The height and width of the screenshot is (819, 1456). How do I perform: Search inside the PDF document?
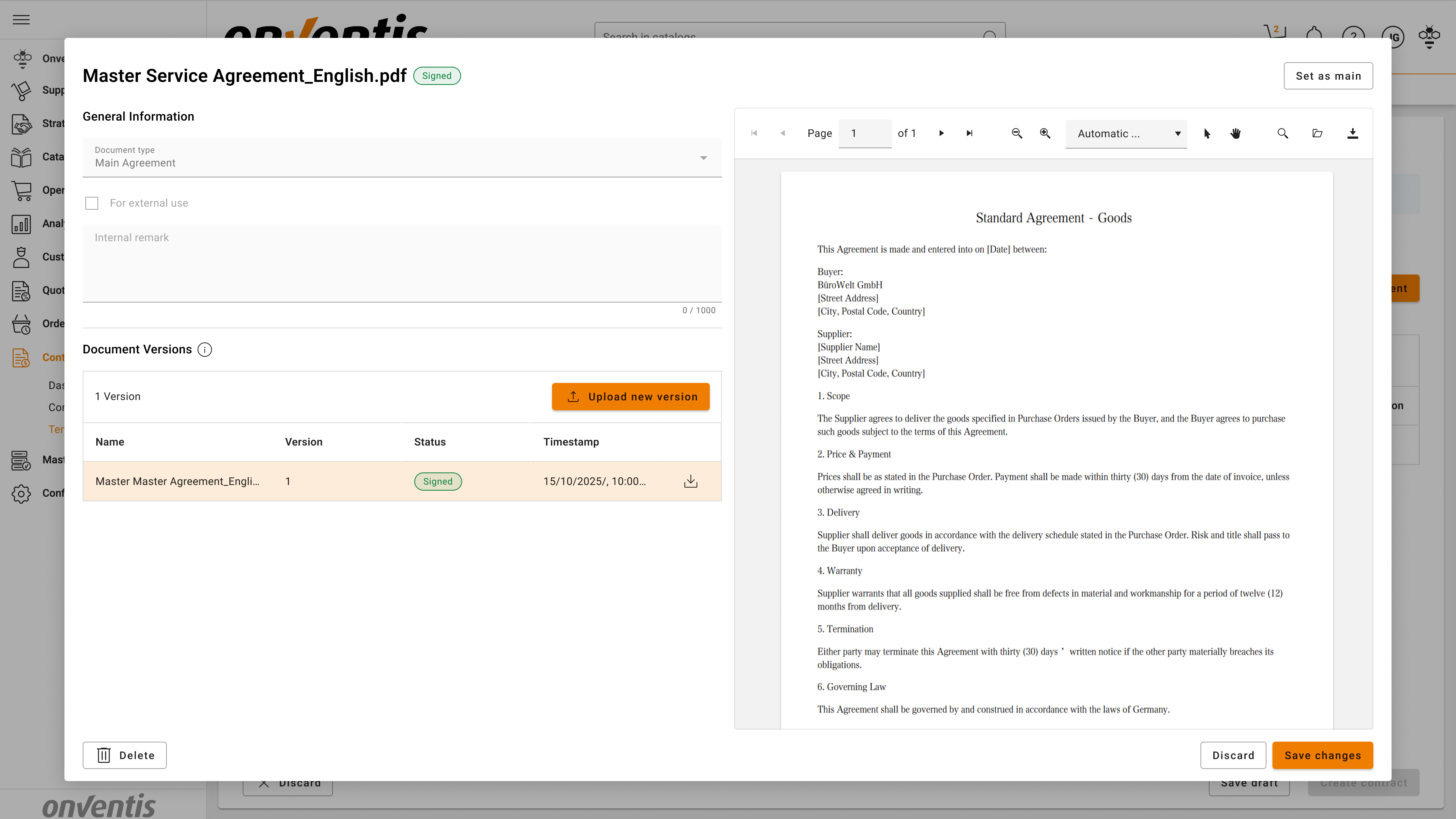tap(1282, 133)
